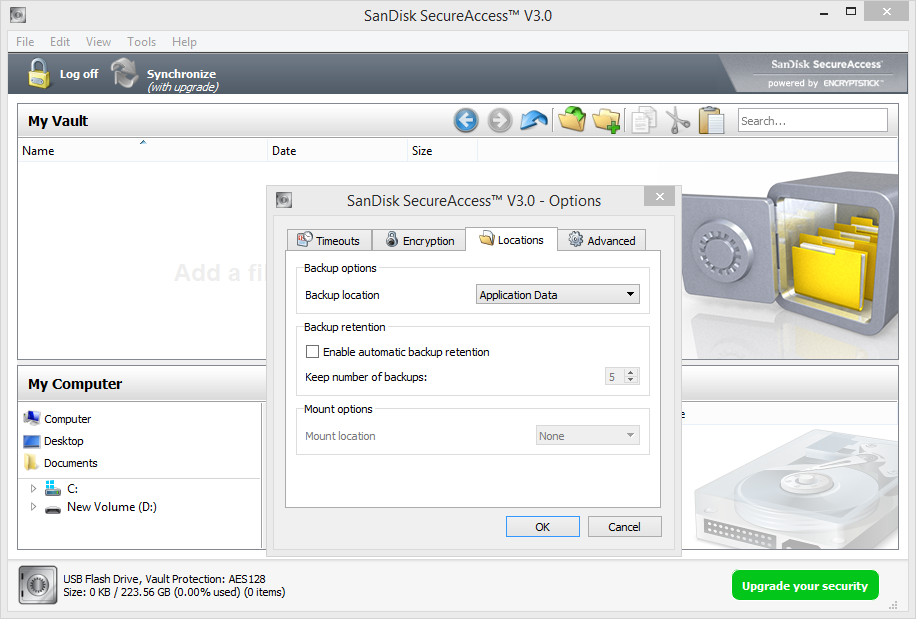Click the blue curved up-level arrow icon
The width and height of the screenshot is (916, 619).
pos(534,121)
